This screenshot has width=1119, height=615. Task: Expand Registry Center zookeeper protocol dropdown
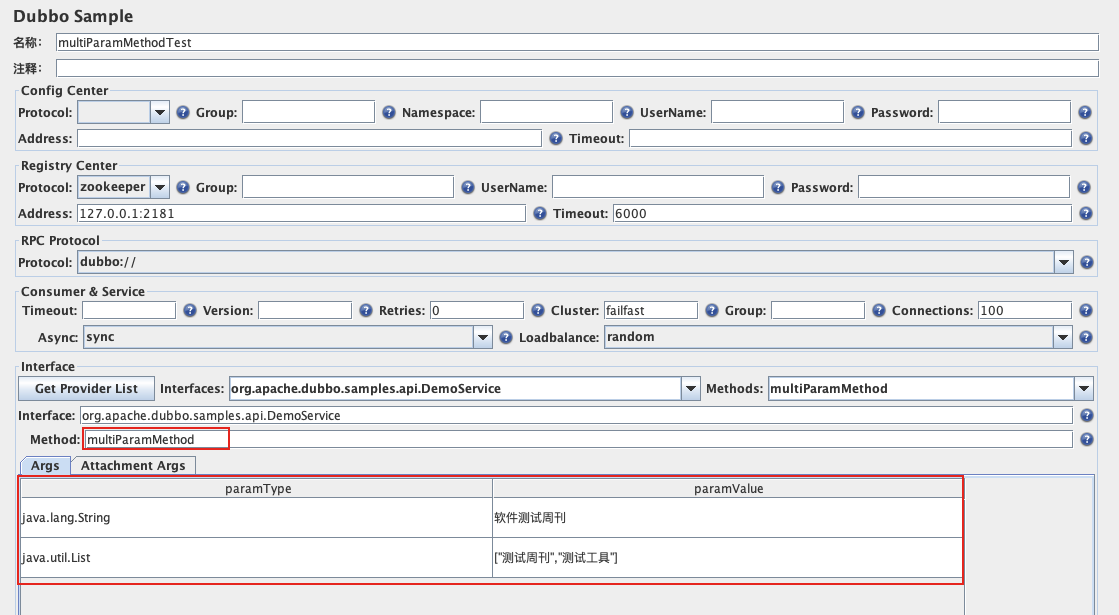(160, 187)
